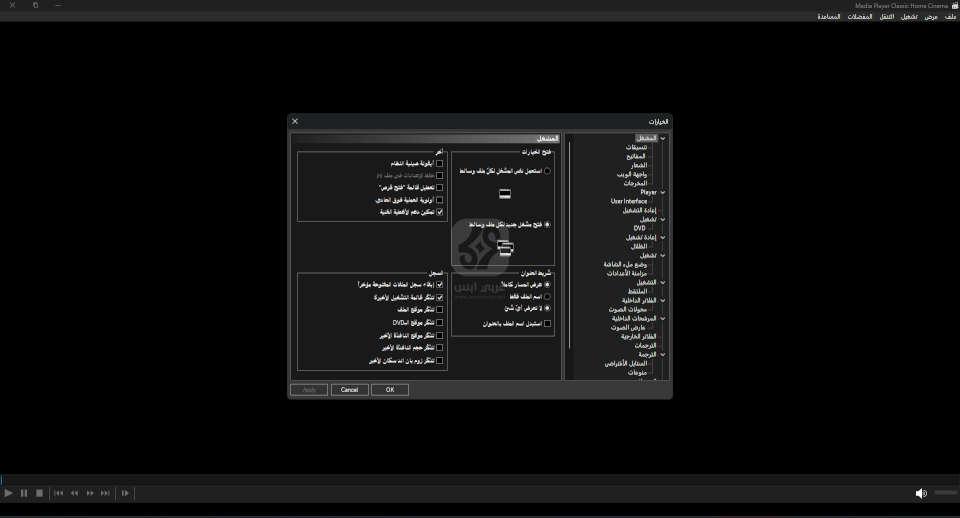The image size is (960, 518).
Task: Select the الفلاتر الخارجية tree item
Action: (x=639, y=337)
